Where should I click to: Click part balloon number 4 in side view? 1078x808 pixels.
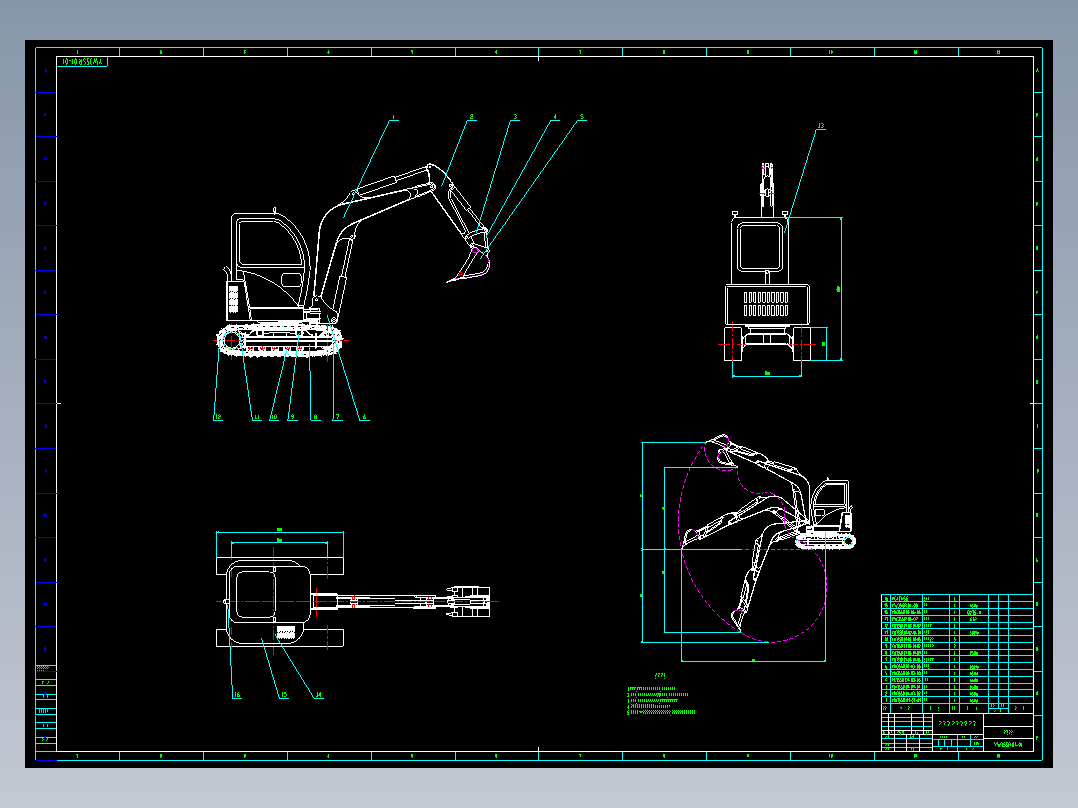point(555,117)
